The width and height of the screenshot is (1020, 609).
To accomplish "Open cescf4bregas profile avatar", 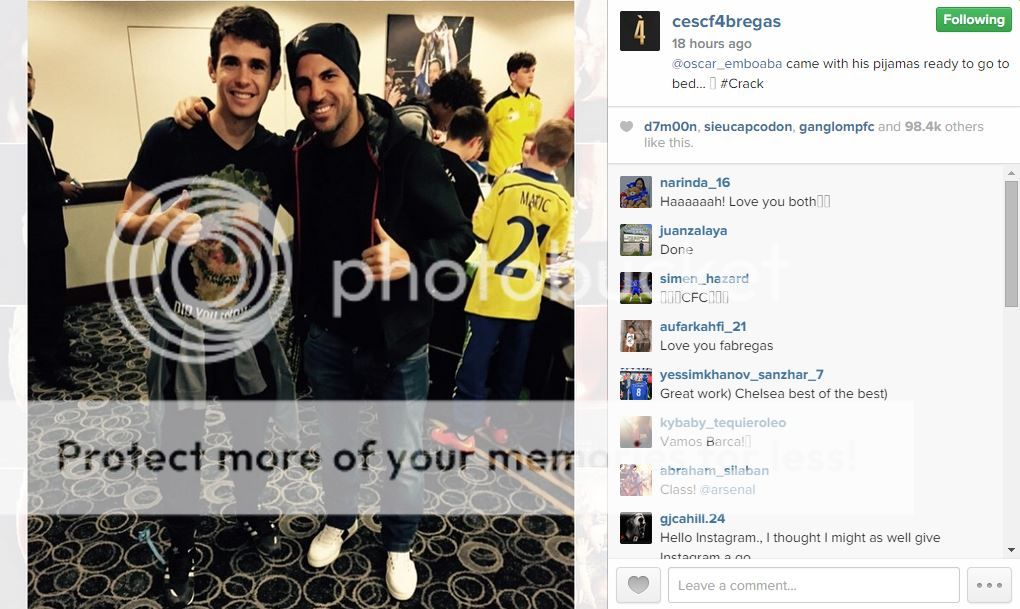I will tap(639, 31).
